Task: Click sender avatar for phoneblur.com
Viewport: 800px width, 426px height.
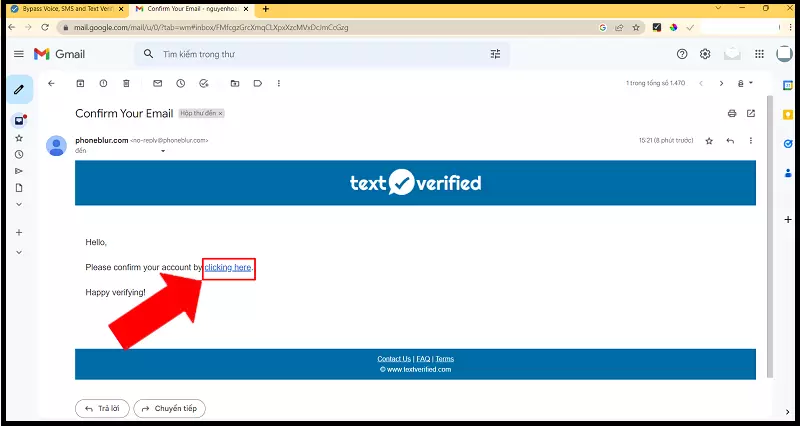Action: tap(56, 145)
